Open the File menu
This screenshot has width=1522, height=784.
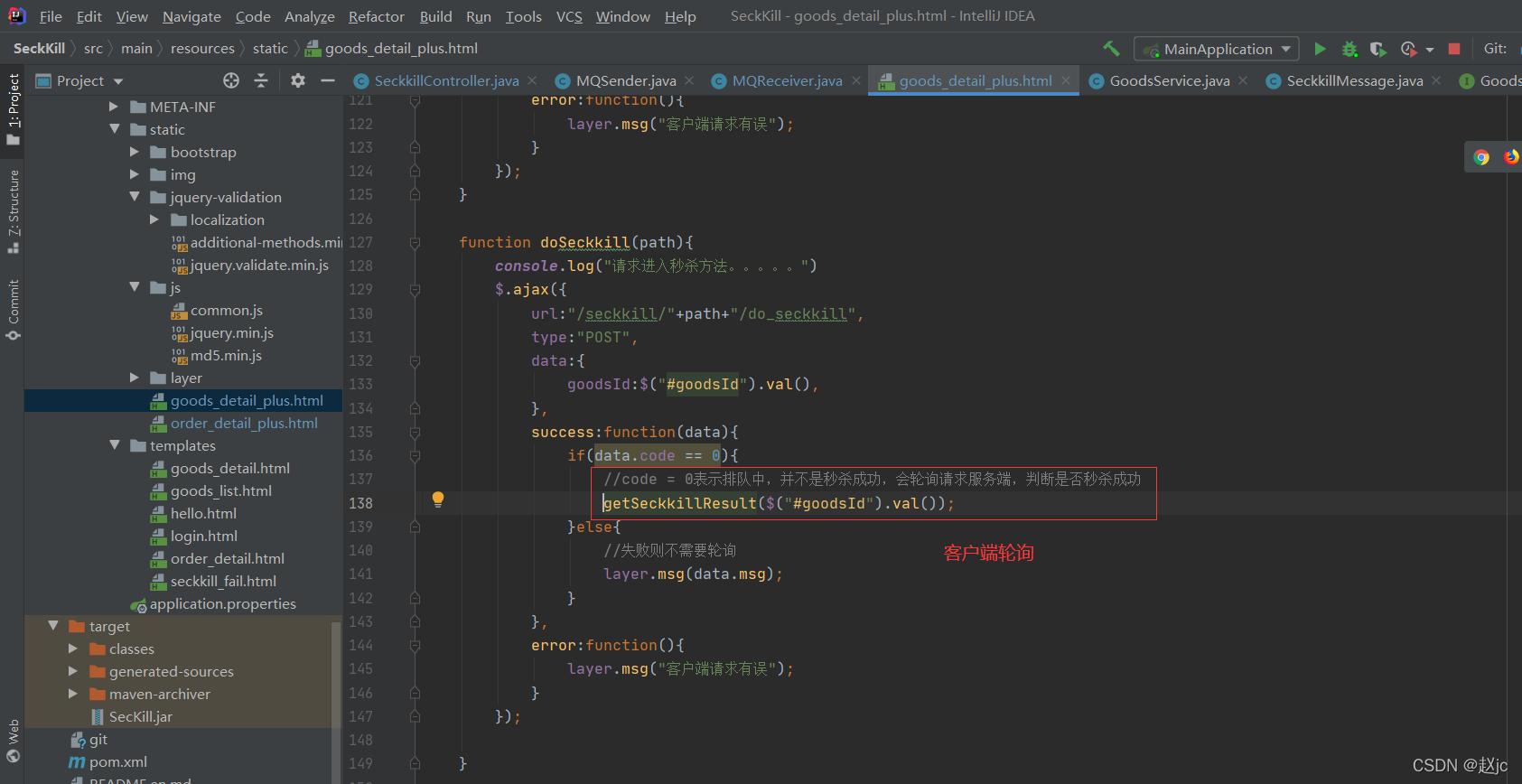coord(51,16)
